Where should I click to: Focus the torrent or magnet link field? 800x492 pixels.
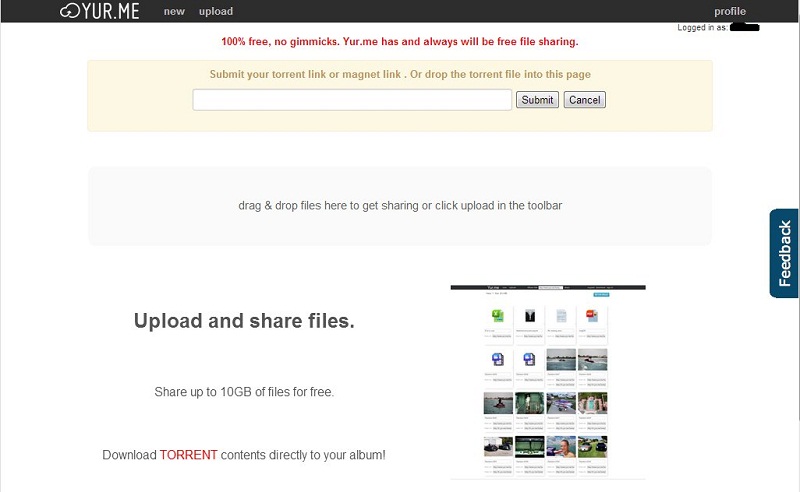click(352, 100)
